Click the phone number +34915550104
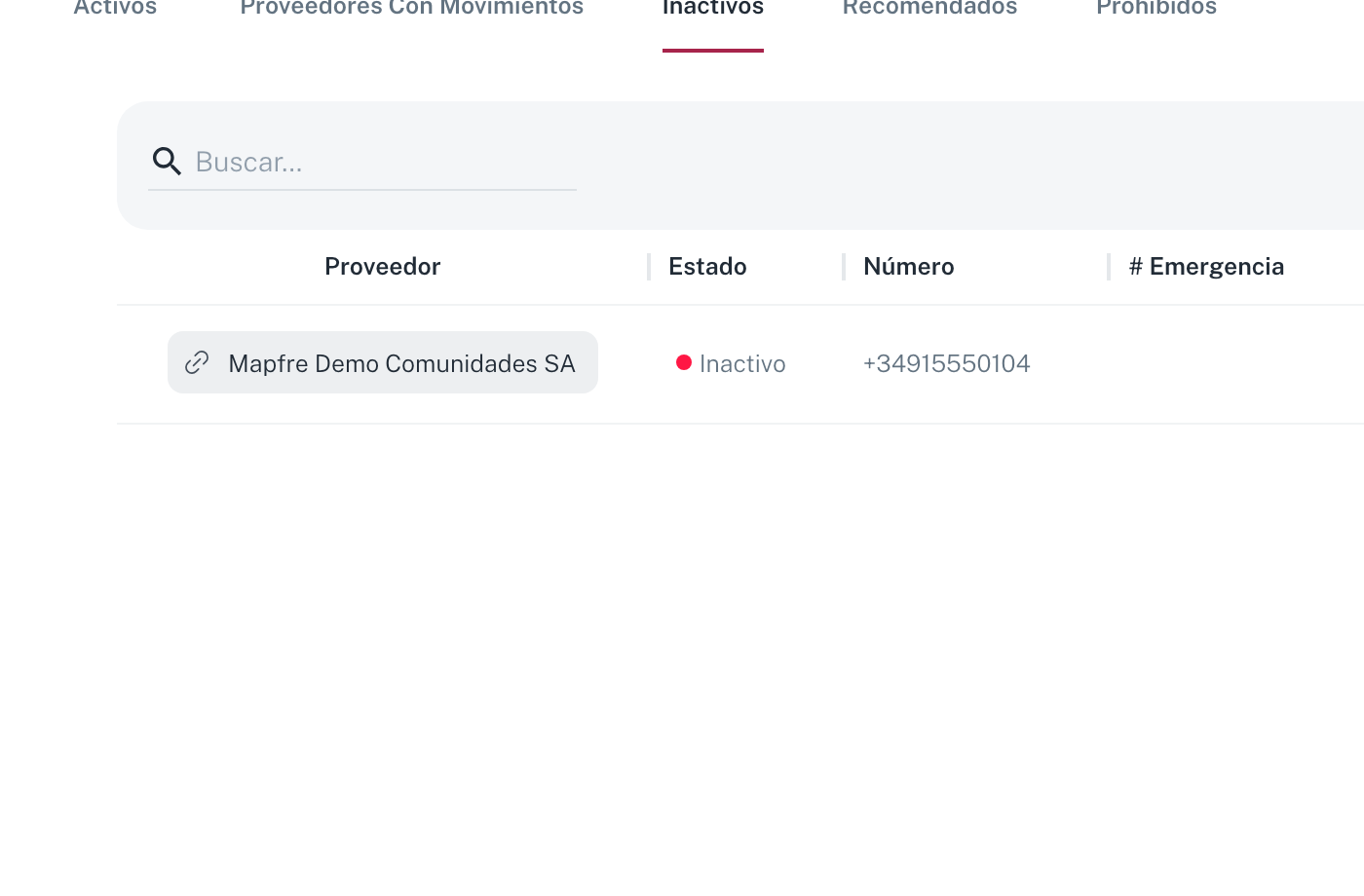1364x896 pixels. [946, 363]
